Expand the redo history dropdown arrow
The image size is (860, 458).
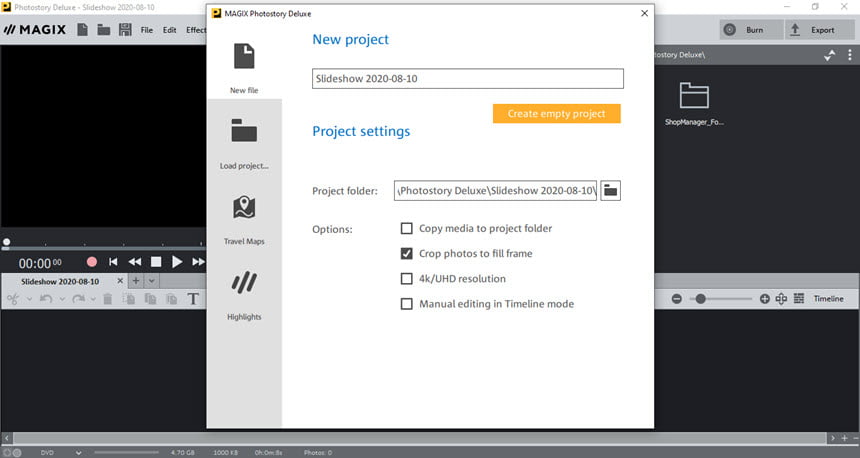pos(93,299)
